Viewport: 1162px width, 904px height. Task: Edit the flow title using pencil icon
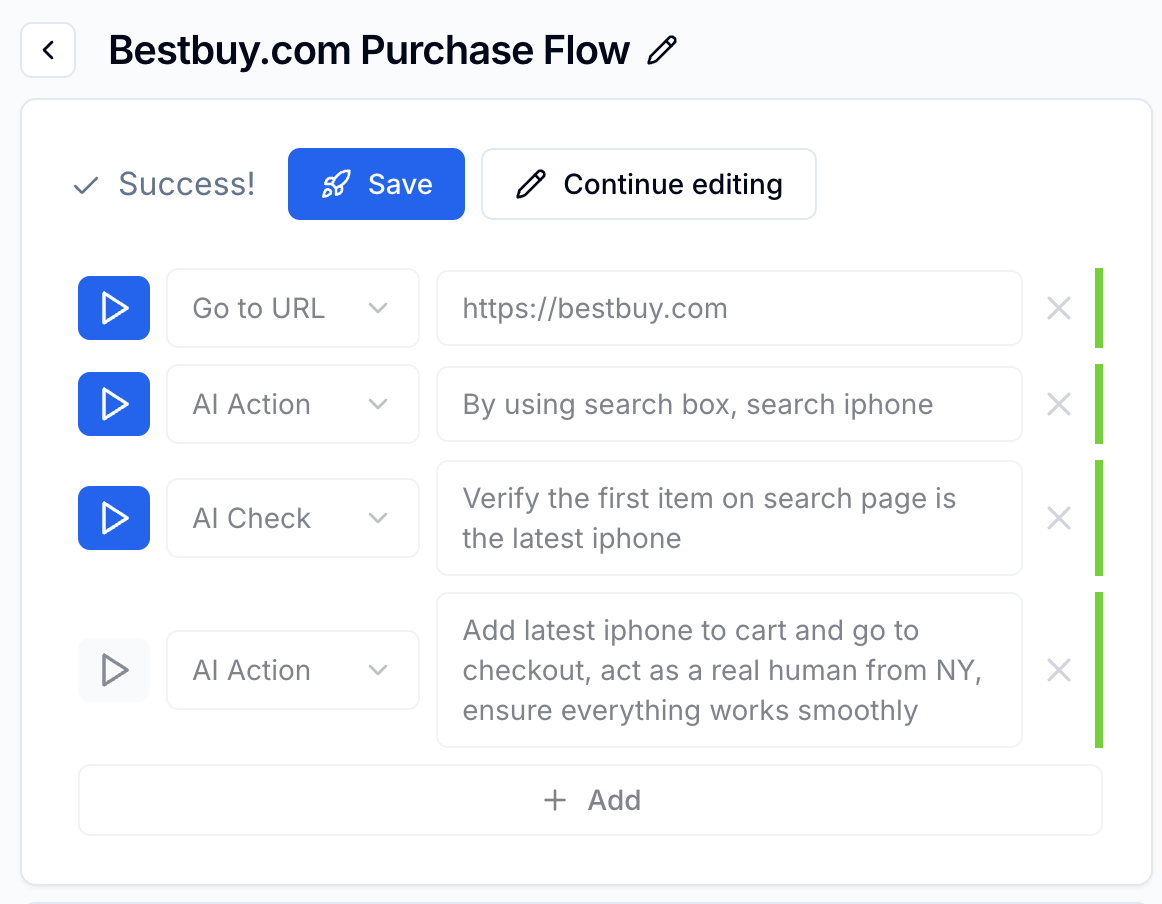661,50
